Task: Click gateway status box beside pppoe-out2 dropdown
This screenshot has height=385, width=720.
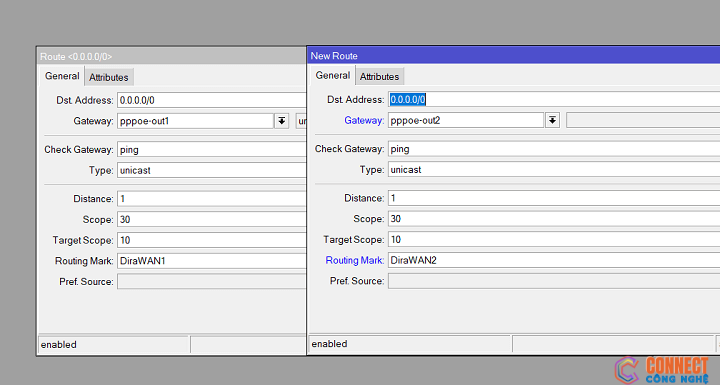Action: coord(643,120)
